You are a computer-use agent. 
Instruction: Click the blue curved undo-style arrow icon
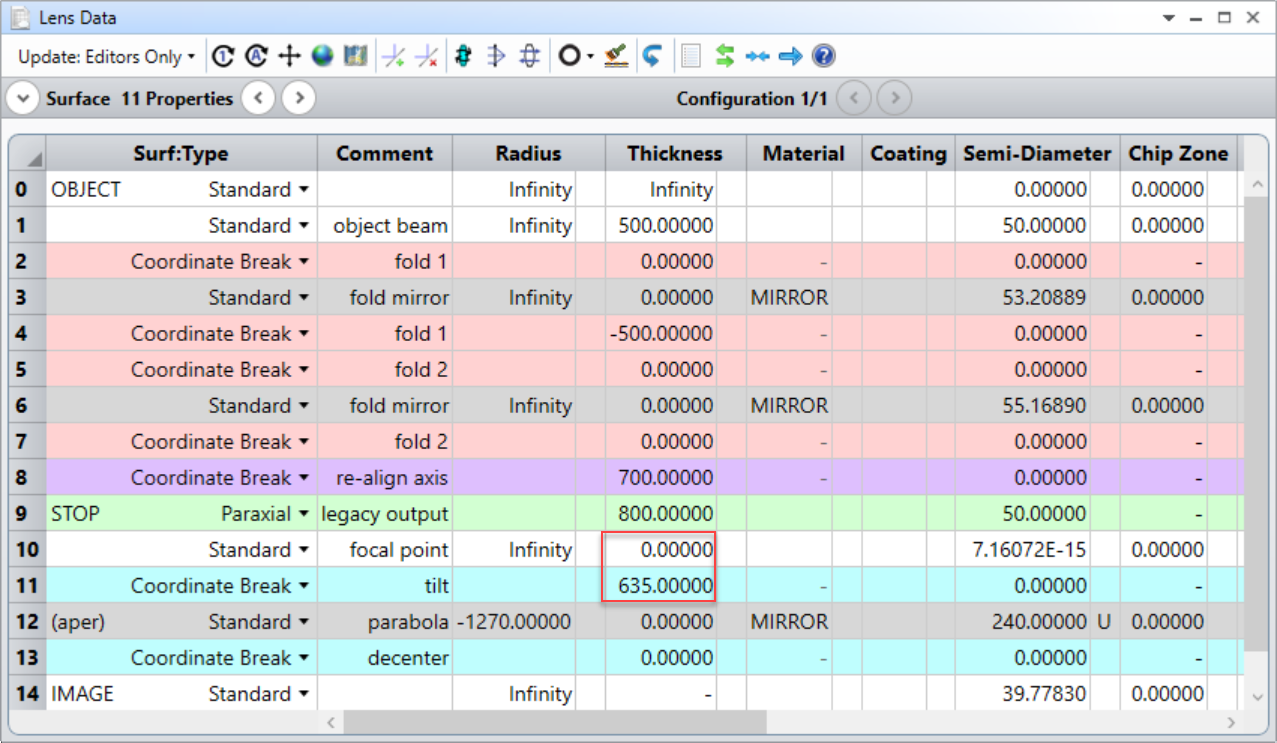tap(652, 57)
